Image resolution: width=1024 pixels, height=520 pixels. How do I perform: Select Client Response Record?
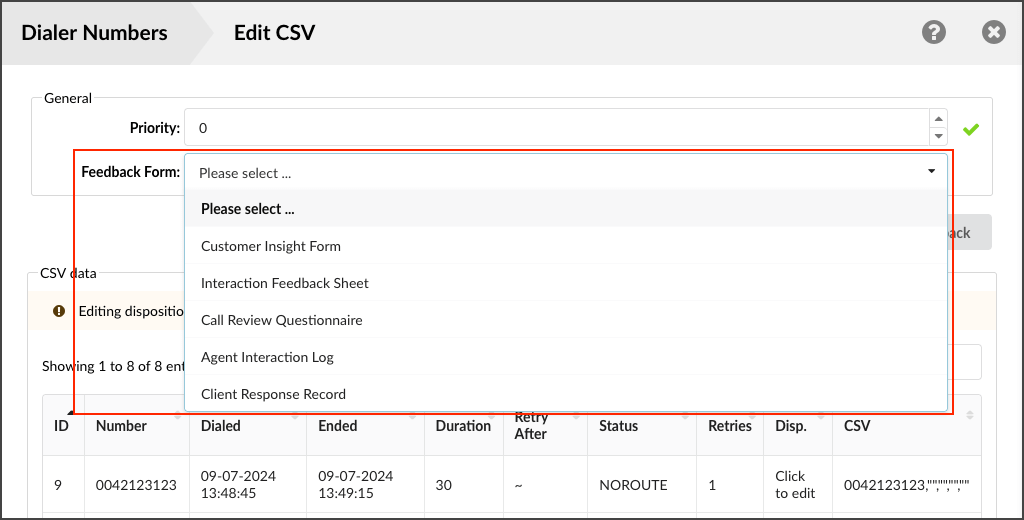[x=566, y=394]
